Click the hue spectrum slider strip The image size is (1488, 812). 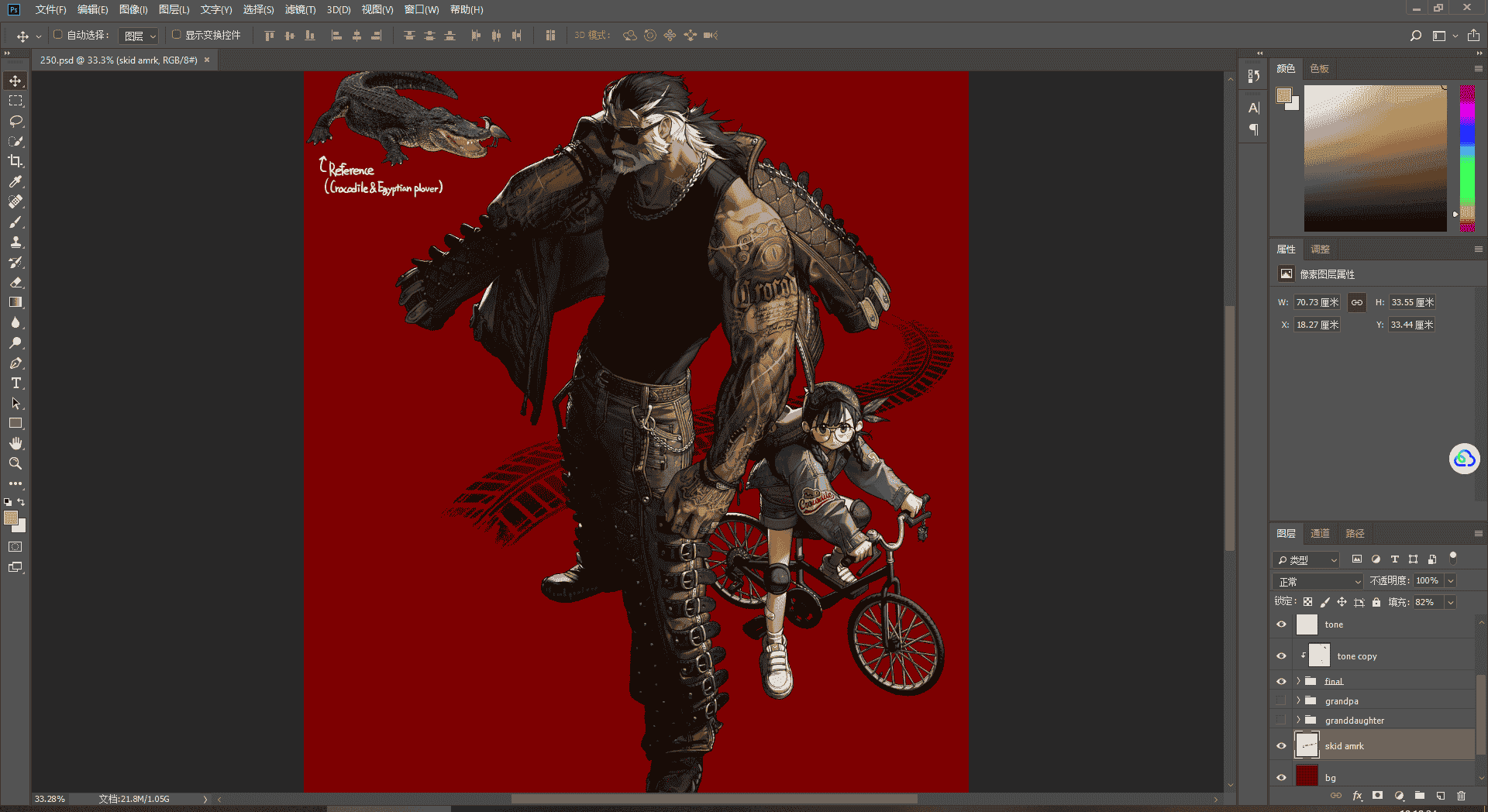pyautogui.click(x=1467, y=158)
